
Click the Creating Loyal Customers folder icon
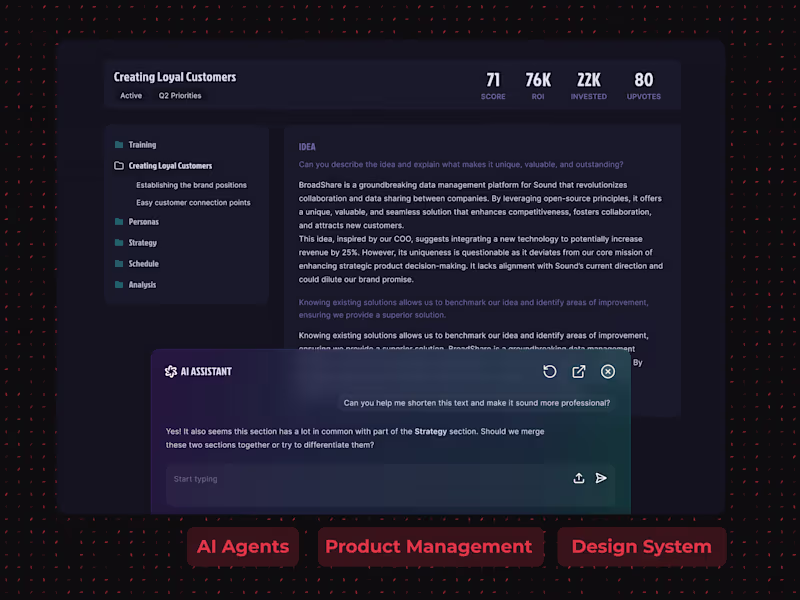coord(119,165)
